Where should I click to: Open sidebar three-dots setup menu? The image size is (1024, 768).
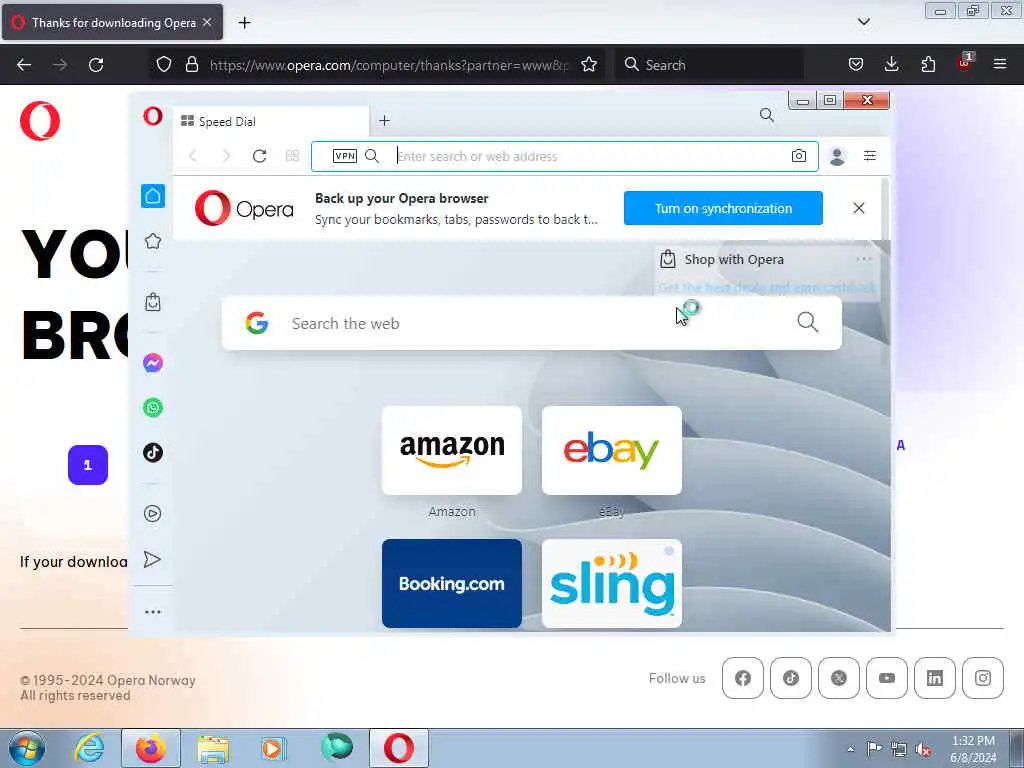153,612
